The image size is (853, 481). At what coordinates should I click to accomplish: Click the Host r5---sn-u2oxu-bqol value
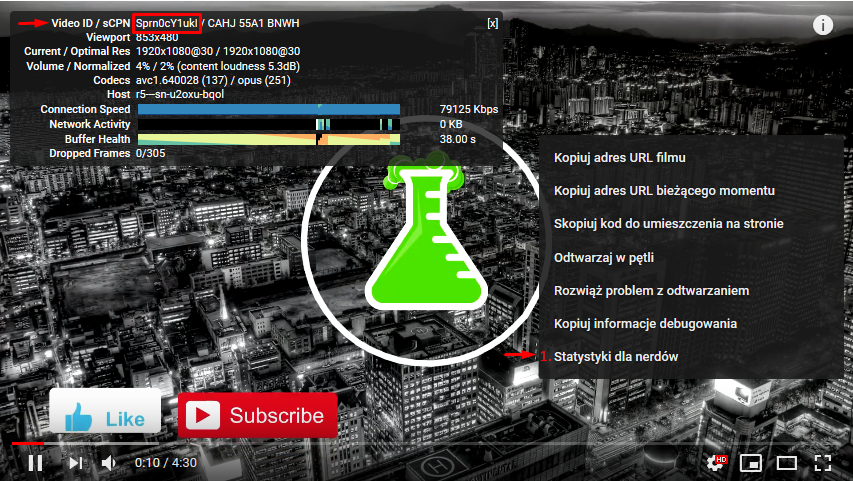click(180, 94)
